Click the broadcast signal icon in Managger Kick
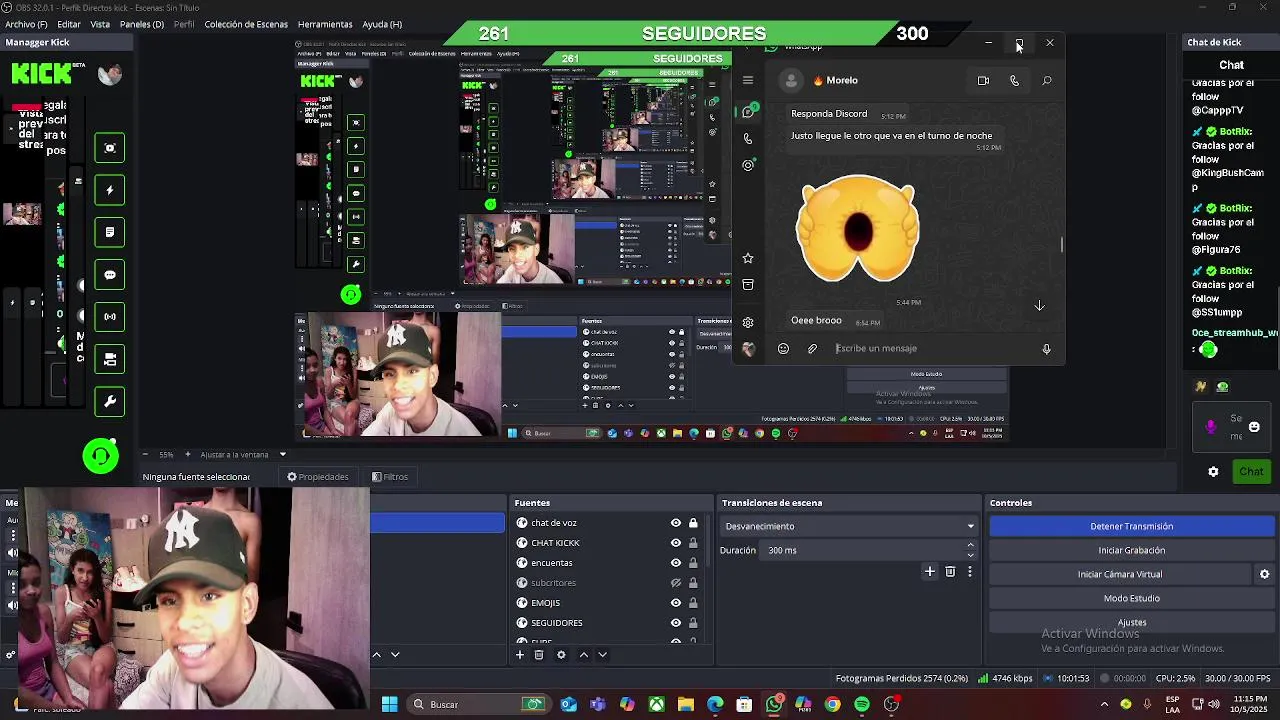Viewport: 1280px width, 720px height. tap(110, 317)
